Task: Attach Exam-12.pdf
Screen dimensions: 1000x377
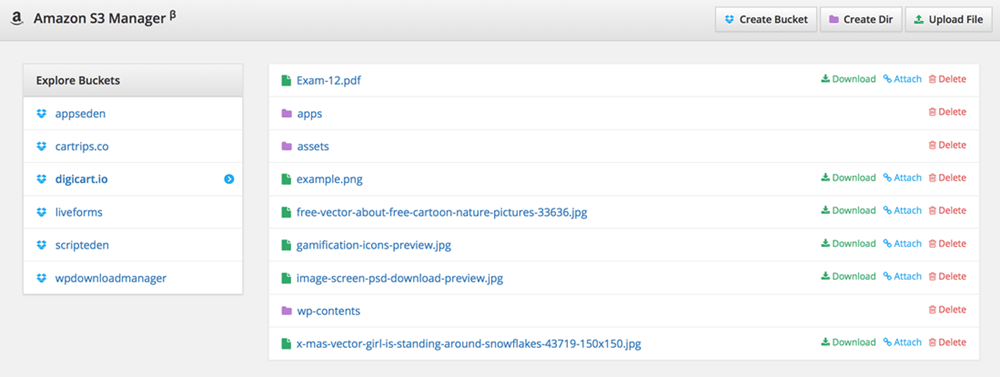Action: click(902, 79)
